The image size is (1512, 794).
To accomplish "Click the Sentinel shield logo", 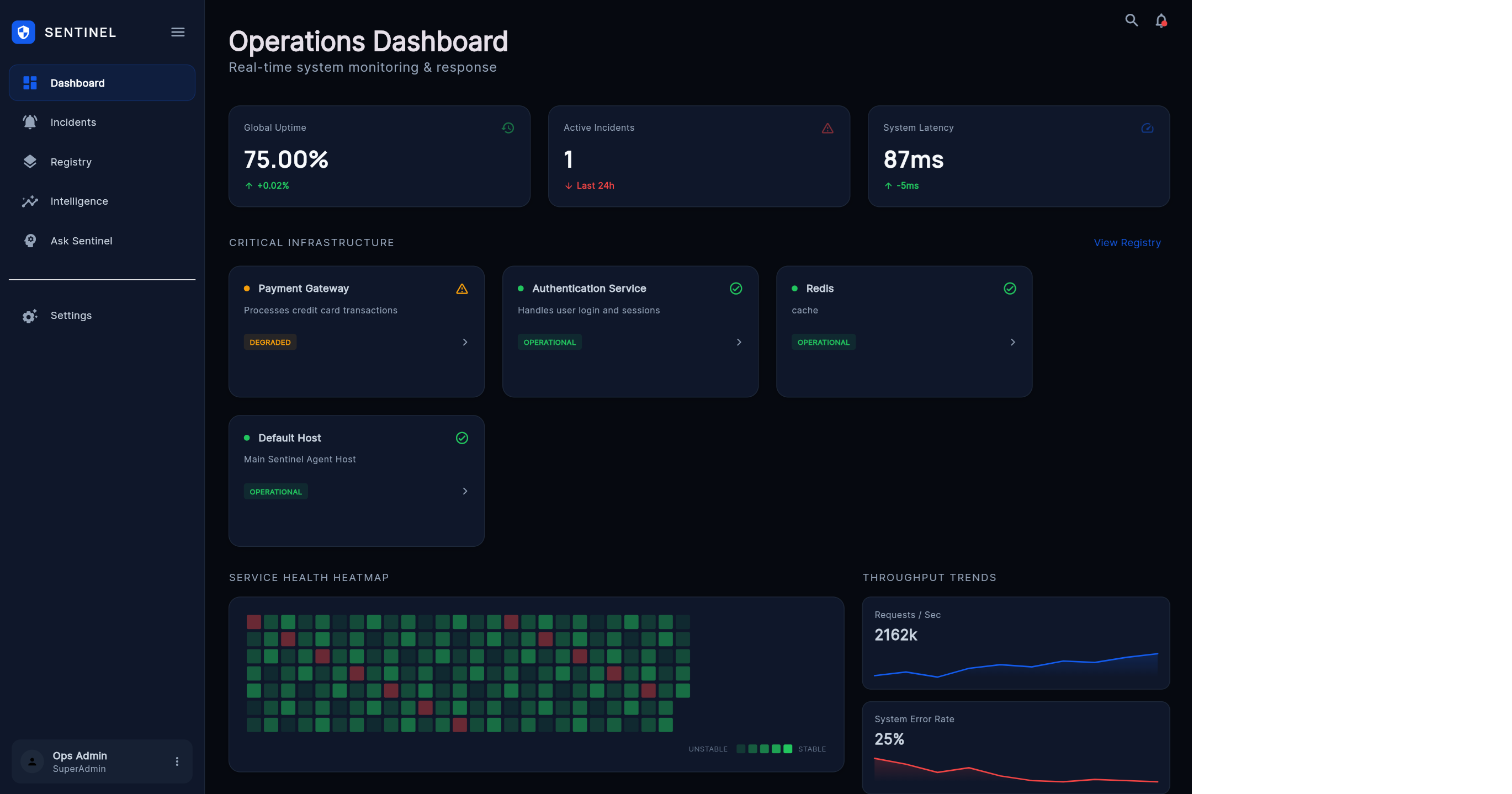I will coord(24,32).
